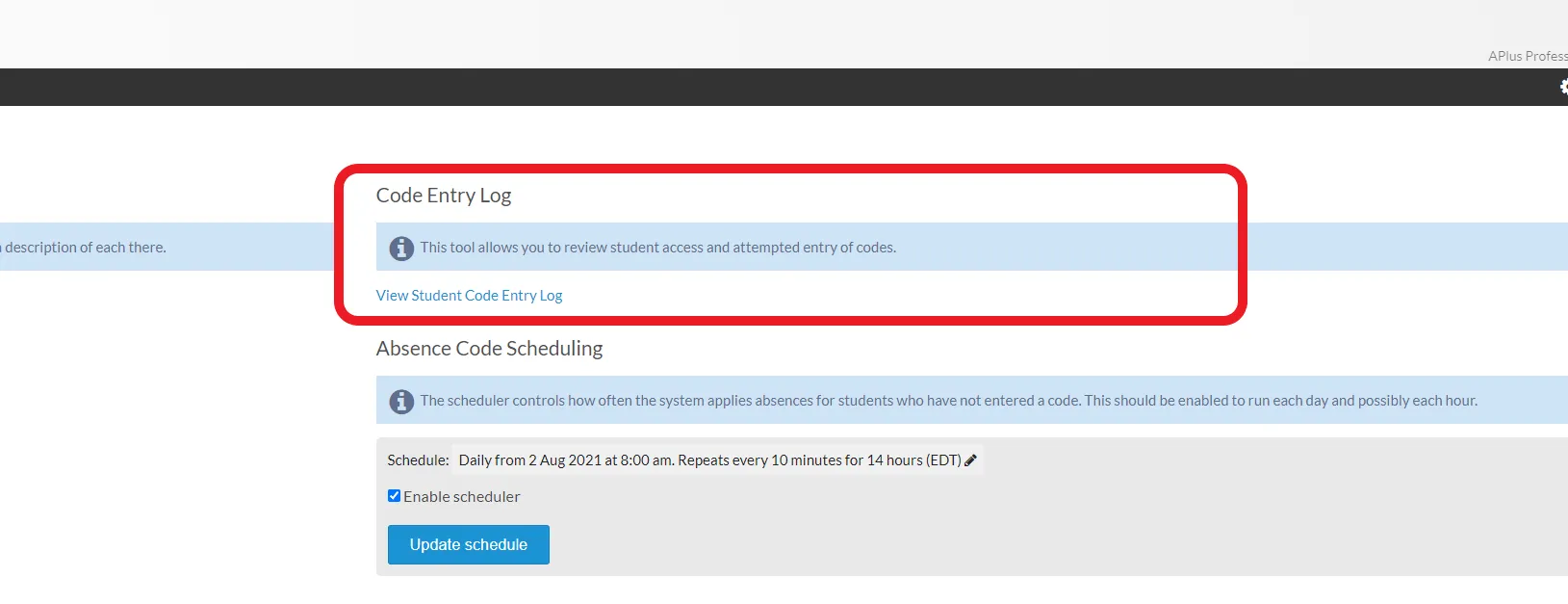Image resolution: width=1568 pixels, height=604 pixels.
Task: Edit the schedule using the pencil icon
Action: point(970,460)
